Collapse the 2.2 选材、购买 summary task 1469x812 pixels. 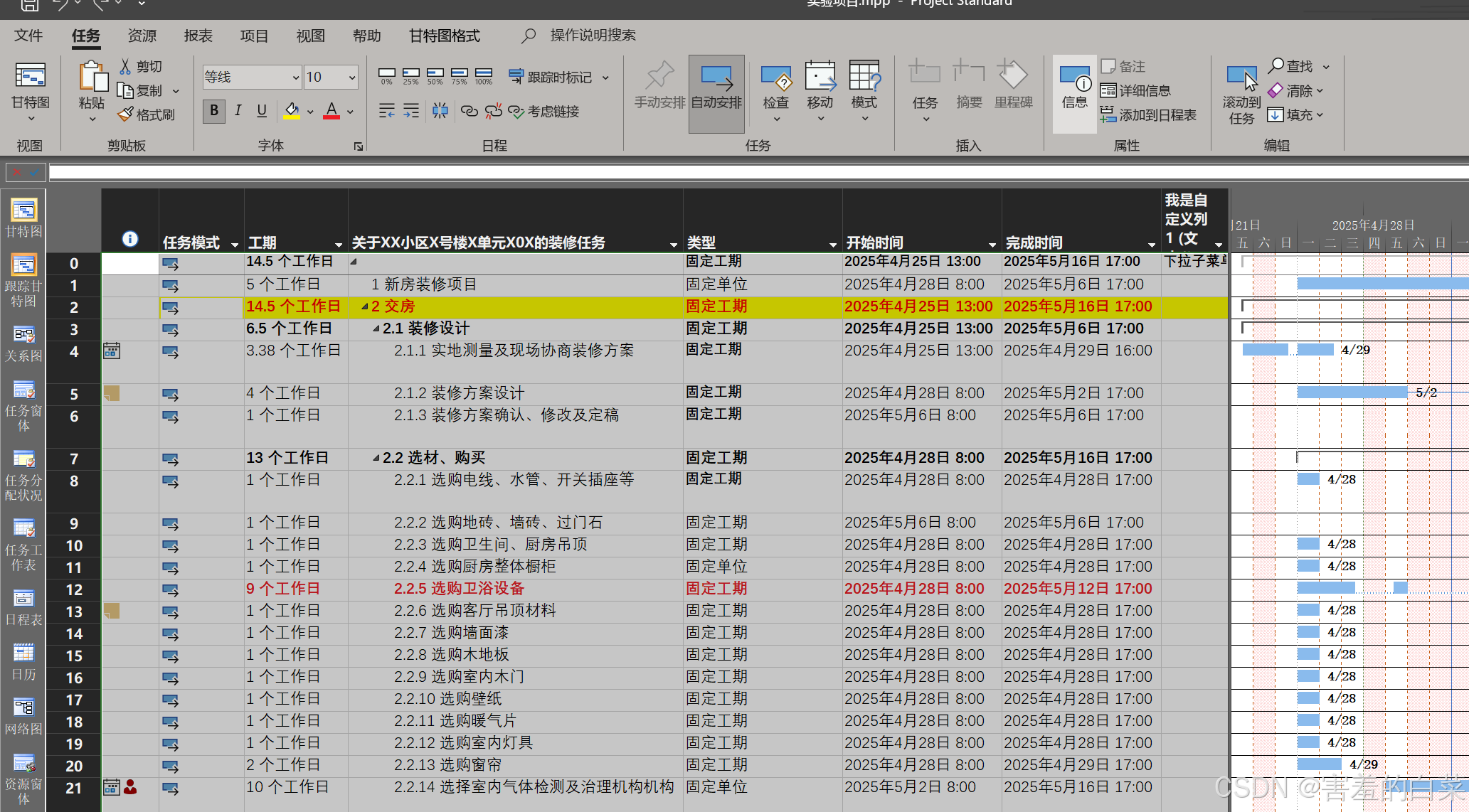pyautogui.click(x=376, y=459)
